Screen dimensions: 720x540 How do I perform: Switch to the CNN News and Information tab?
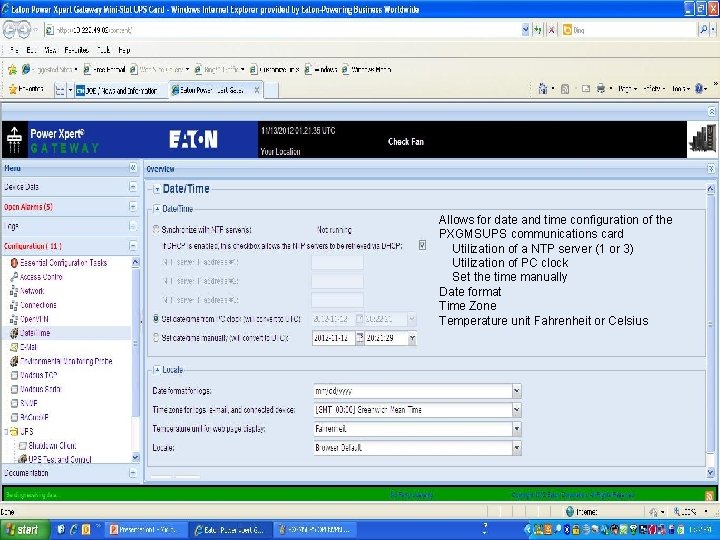[120, 90]
